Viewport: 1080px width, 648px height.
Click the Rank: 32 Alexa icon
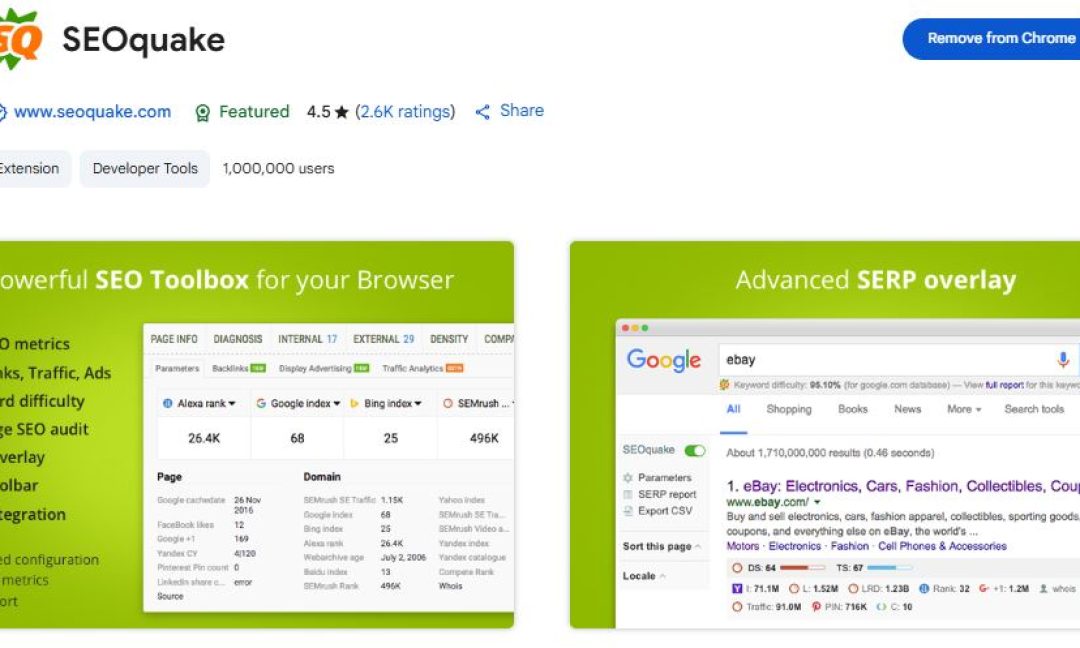click(924, 589)
